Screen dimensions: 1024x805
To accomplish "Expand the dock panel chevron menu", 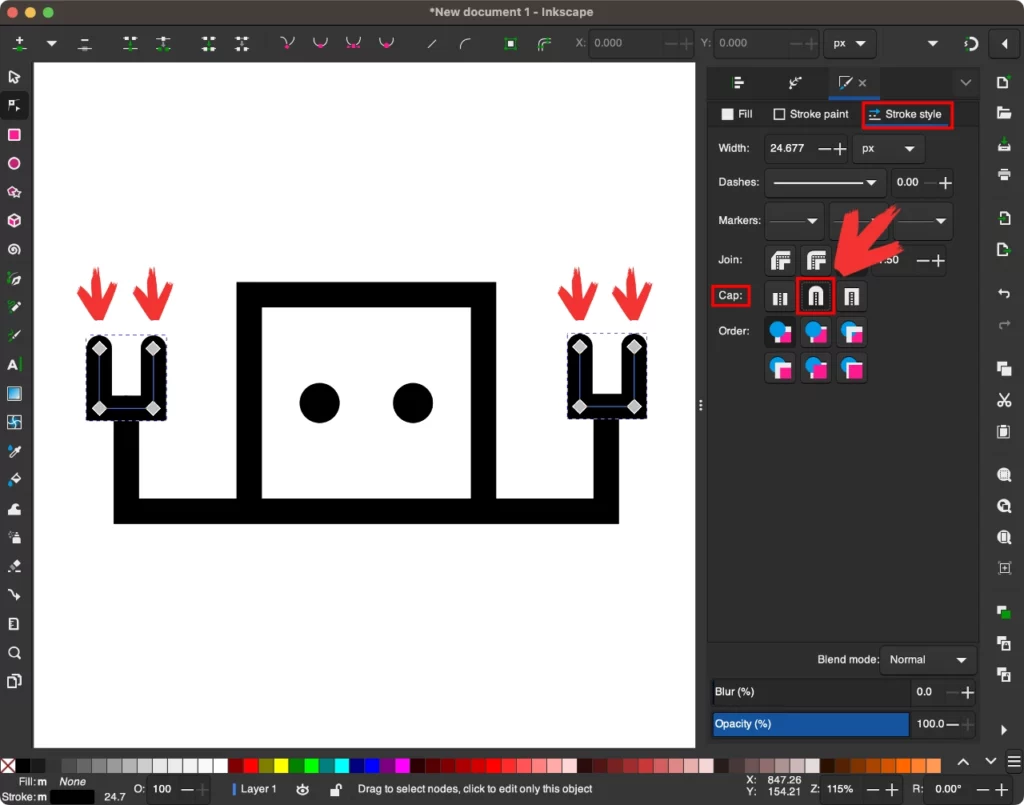I will coord(966,83).
